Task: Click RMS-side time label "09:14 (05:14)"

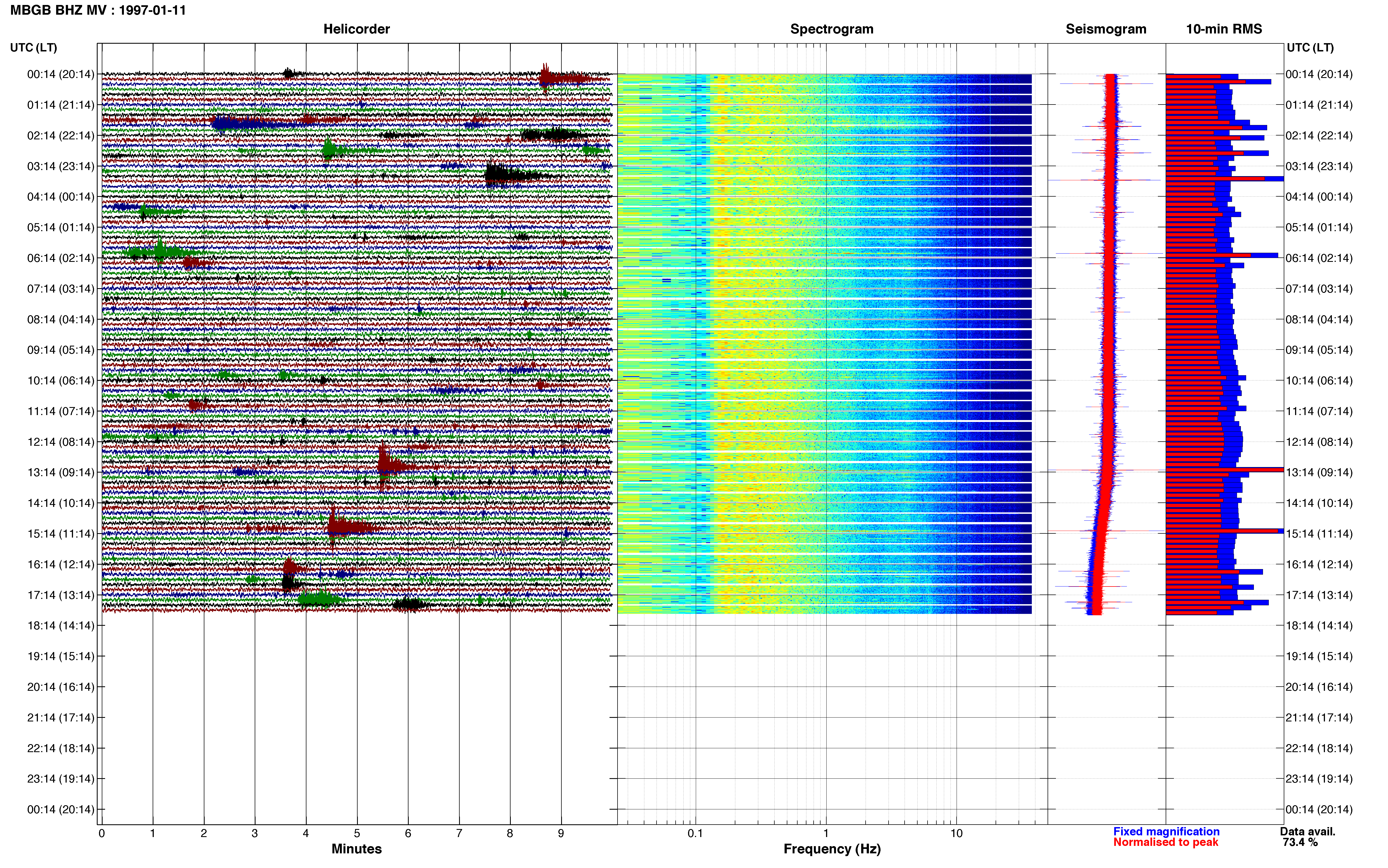Action: click(x=1319, y=350)
